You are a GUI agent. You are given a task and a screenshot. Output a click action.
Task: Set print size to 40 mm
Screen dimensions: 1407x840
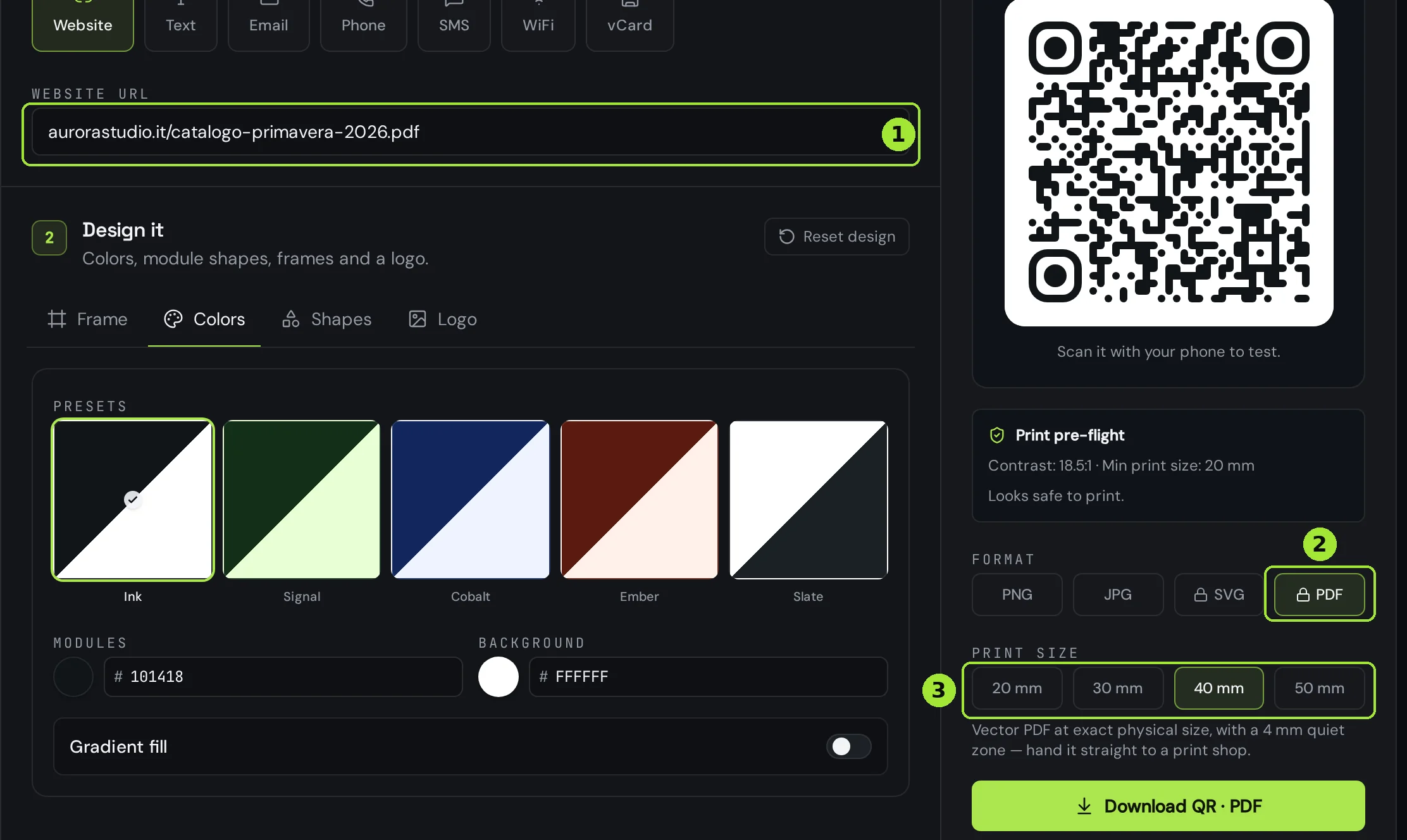[1219, 688]
